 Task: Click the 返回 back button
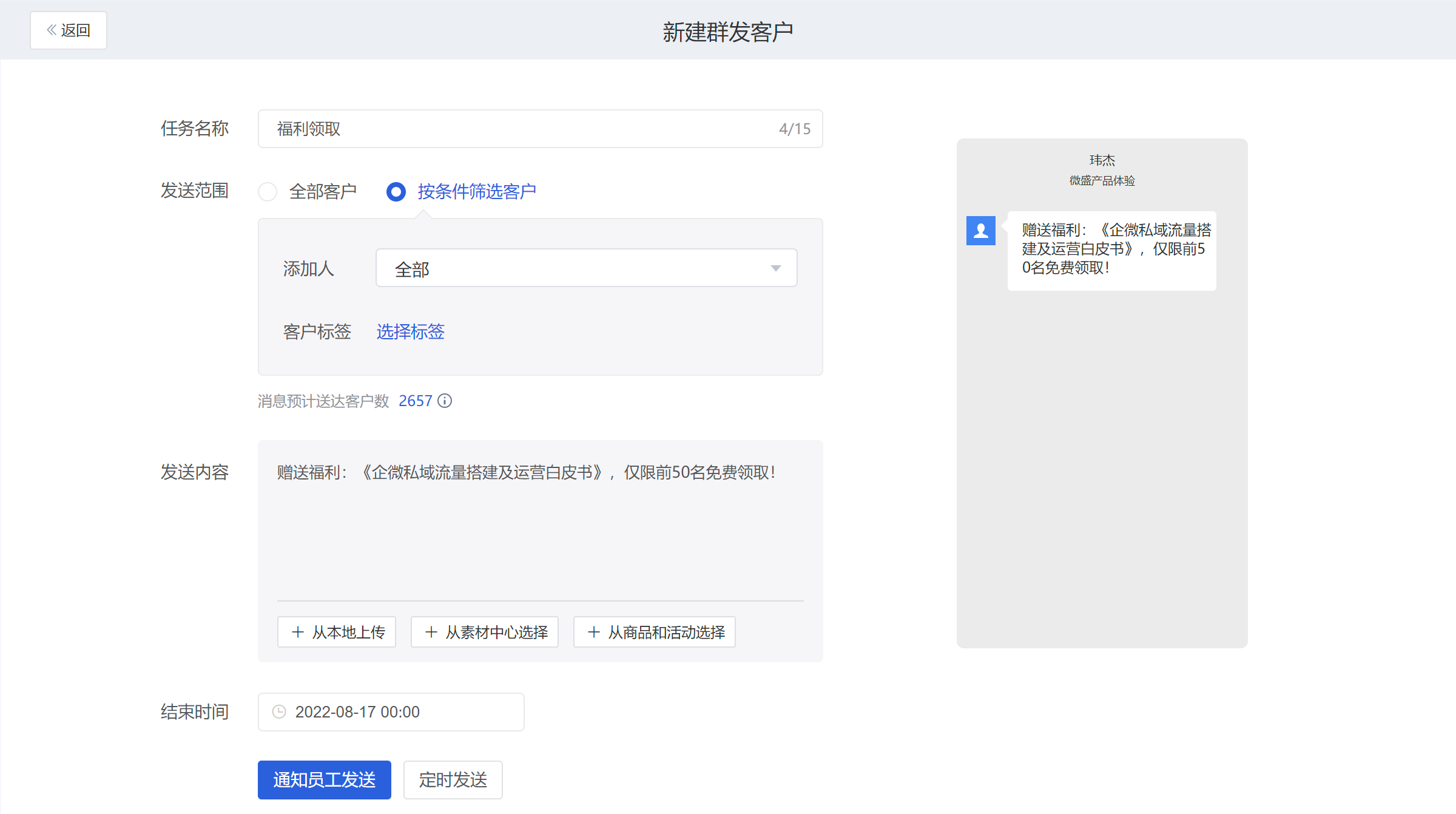coord(69,30)
